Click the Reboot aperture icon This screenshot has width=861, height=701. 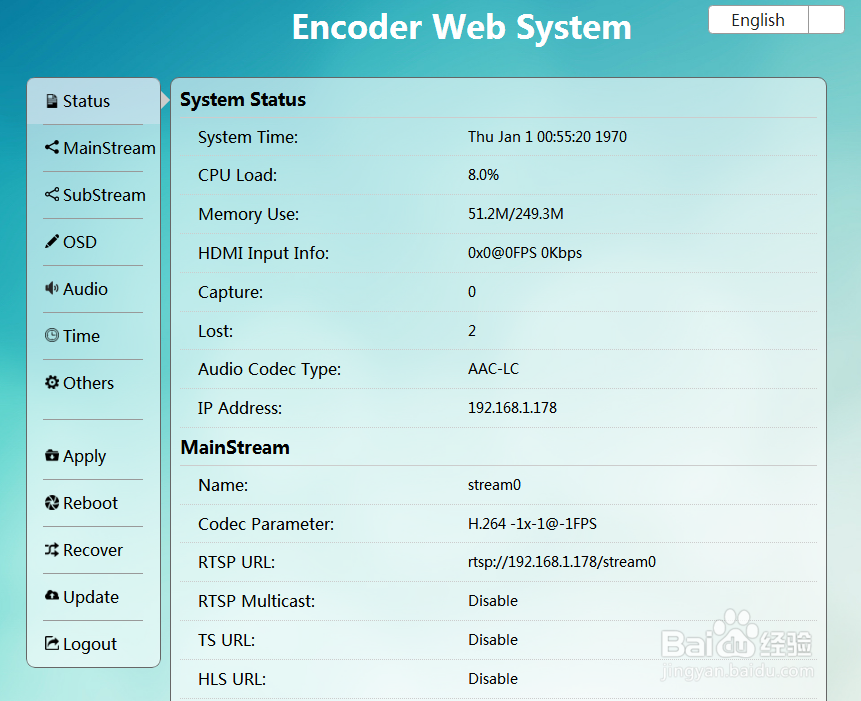pos(52,502)
